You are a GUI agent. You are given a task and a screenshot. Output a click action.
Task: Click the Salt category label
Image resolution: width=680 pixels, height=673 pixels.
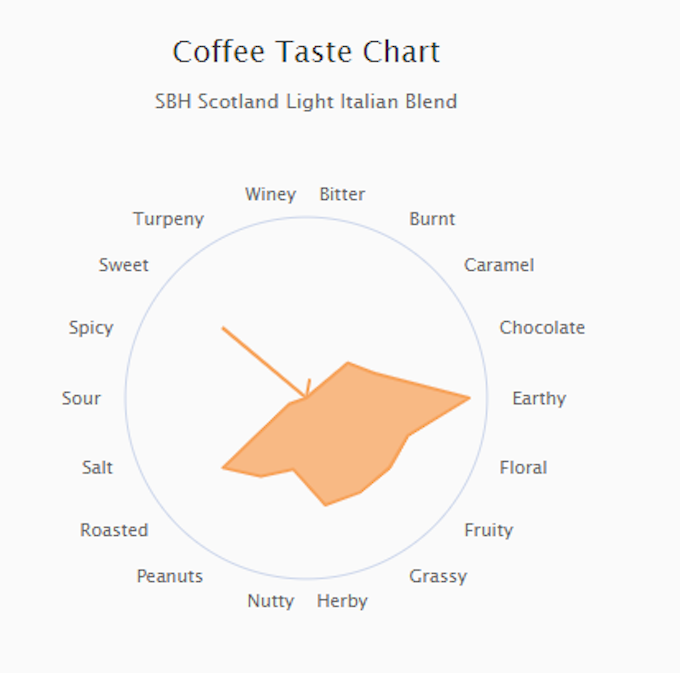pyautogui.click(x=97, y=467)
